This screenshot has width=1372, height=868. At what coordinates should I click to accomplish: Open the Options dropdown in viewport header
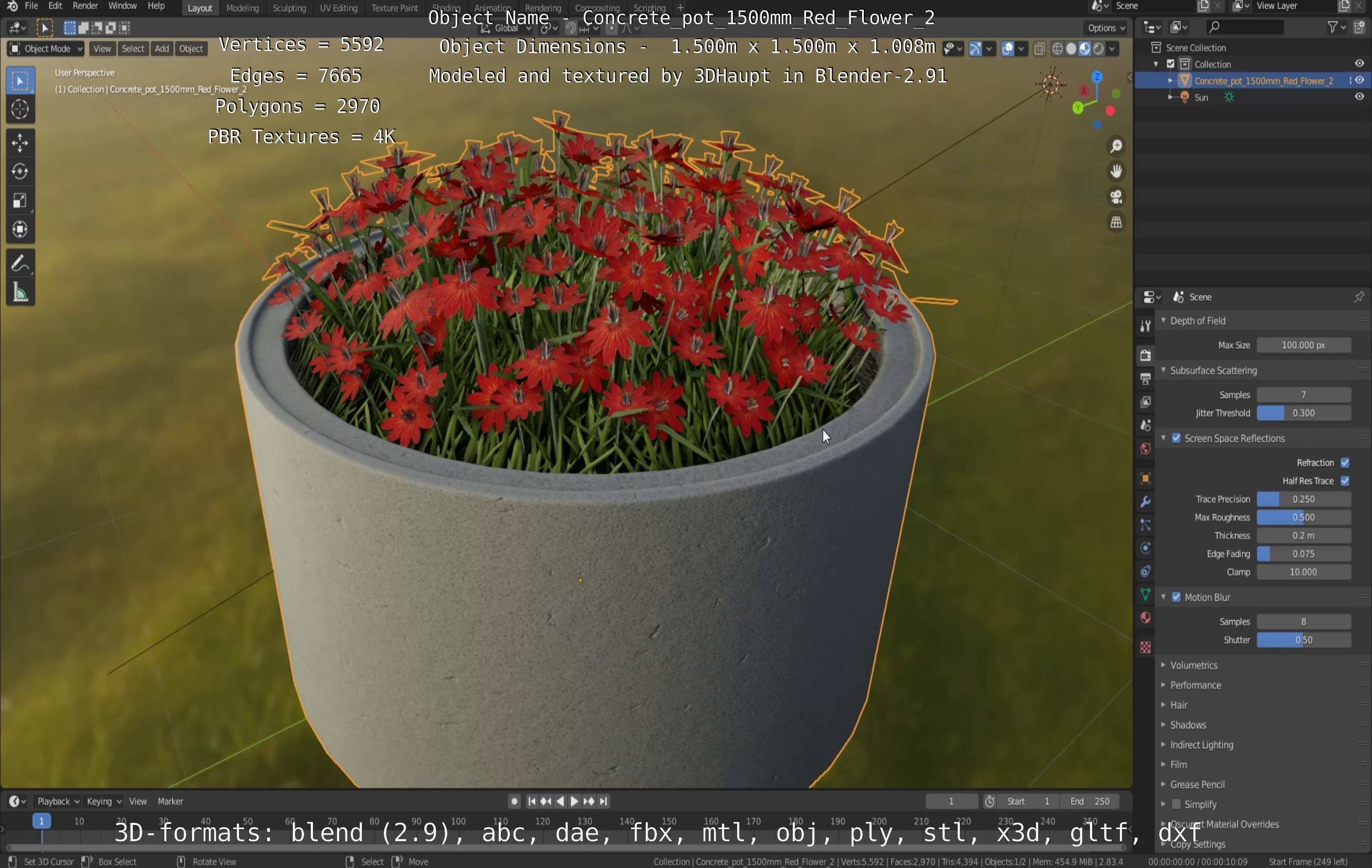(1106, 27)
